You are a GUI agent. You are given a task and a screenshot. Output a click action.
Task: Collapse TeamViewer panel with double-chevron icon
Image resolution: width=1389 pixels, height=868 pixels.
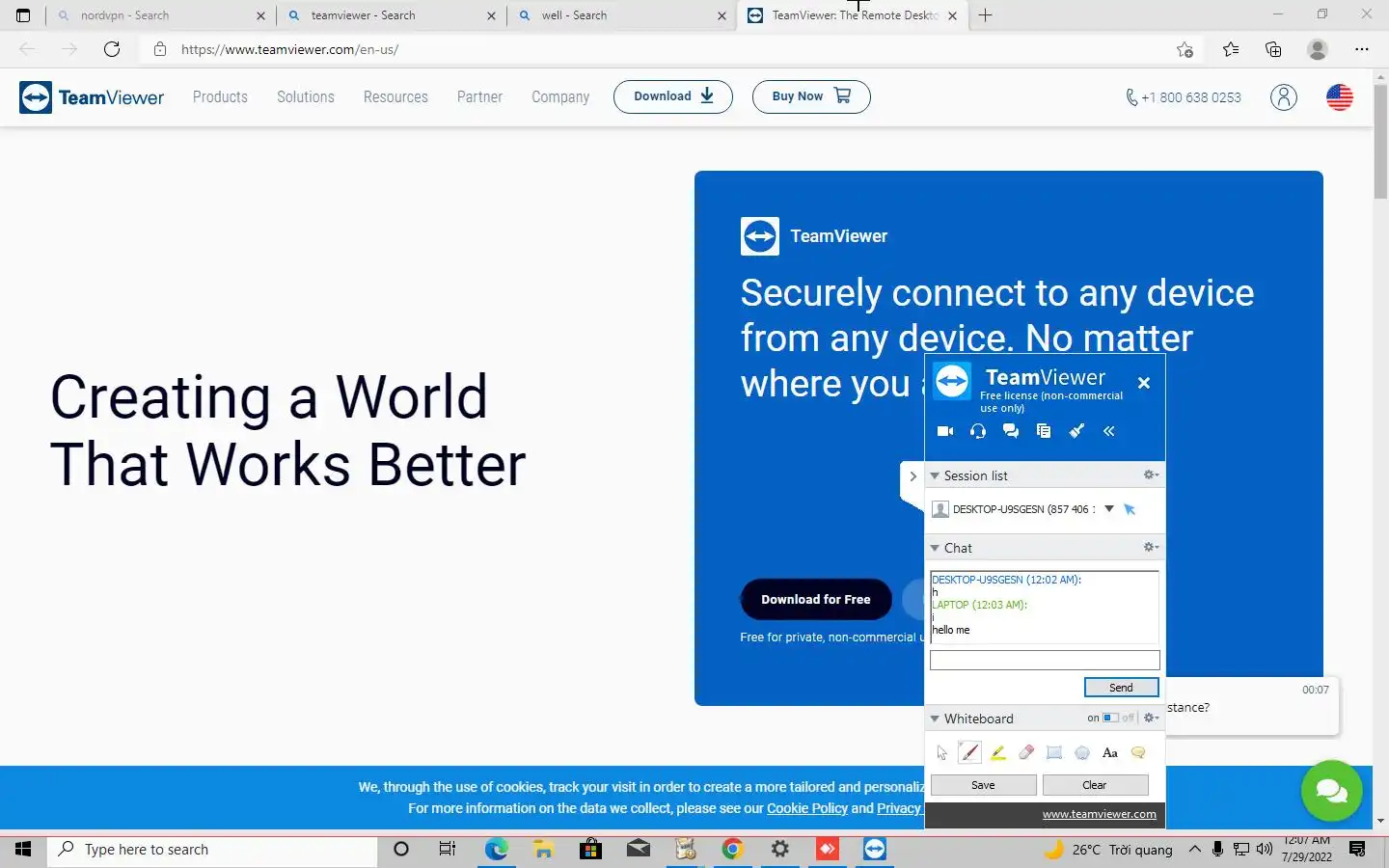(1109, 431)
